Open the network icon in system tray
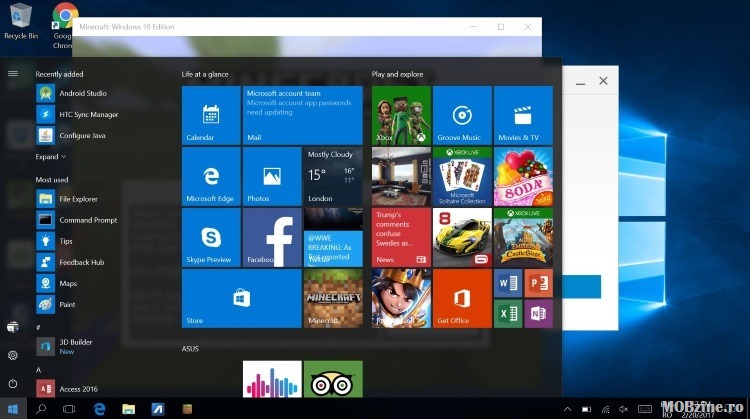 [605, 409]
